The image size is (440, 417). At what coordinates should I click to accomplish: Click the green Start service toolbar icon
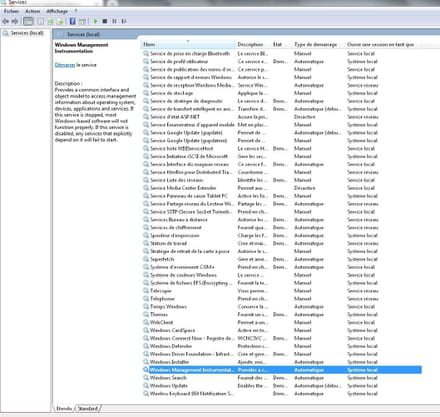pos(95,21)
